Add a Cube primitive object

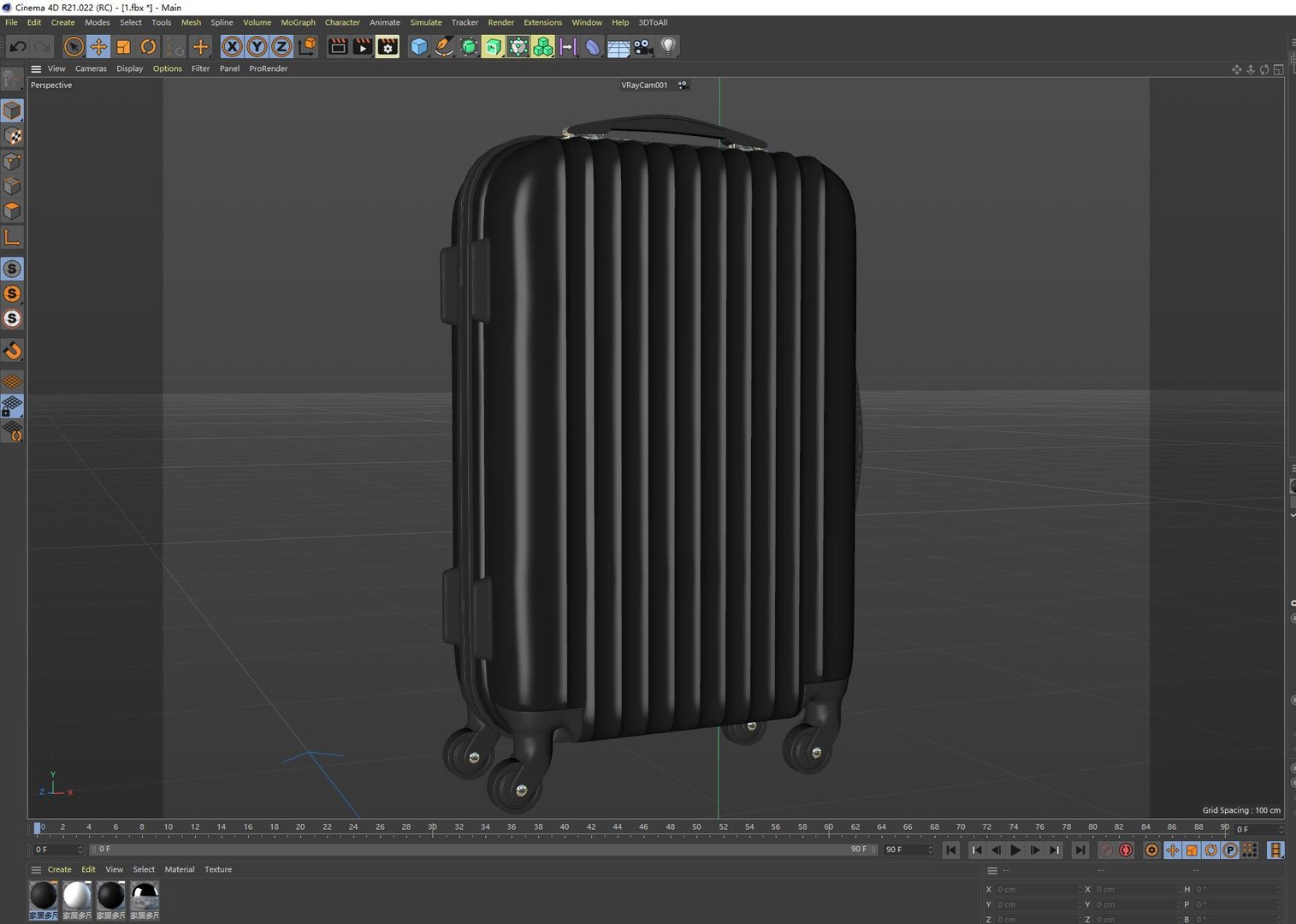tap(418, 47)
